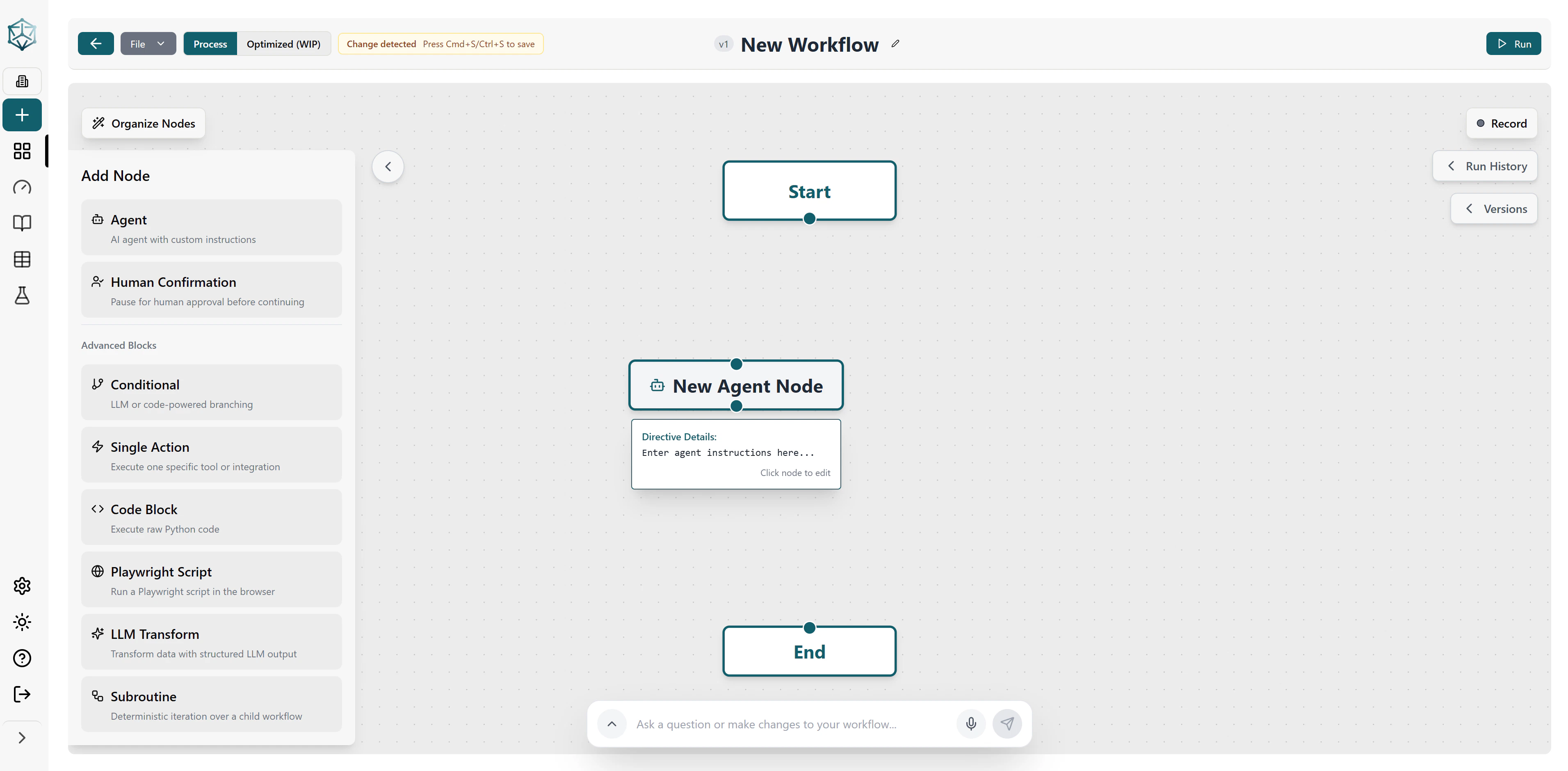The width and height of the screenshot is (1568, 771).
Task: Toggle light/dark theme with the sun icon
Action: tap(22, 622)
